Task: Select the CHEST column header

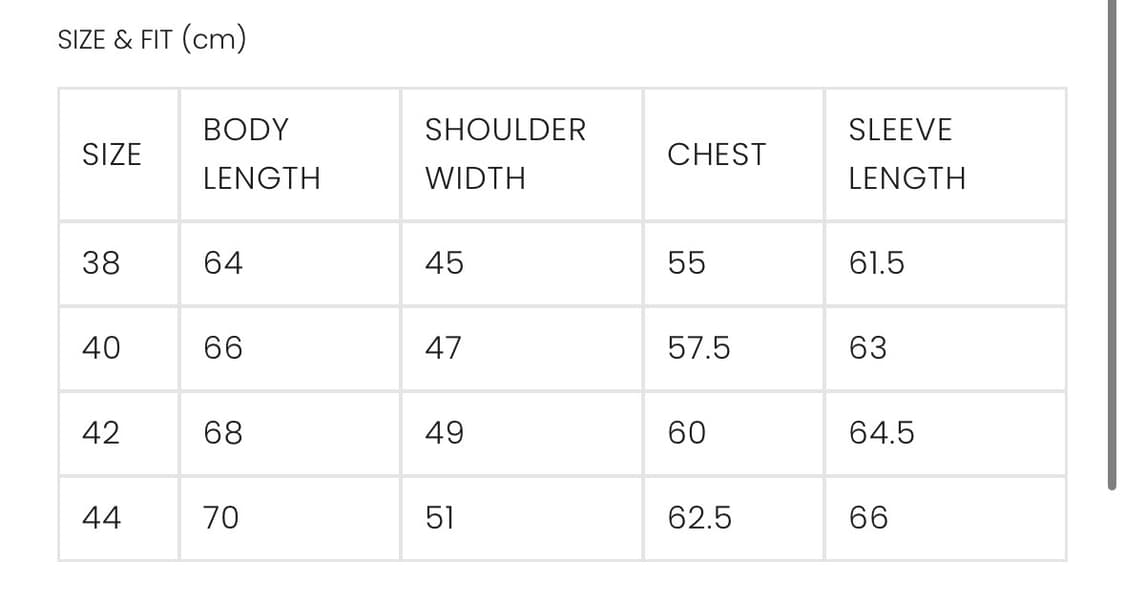Action: (x=716, y=154)
